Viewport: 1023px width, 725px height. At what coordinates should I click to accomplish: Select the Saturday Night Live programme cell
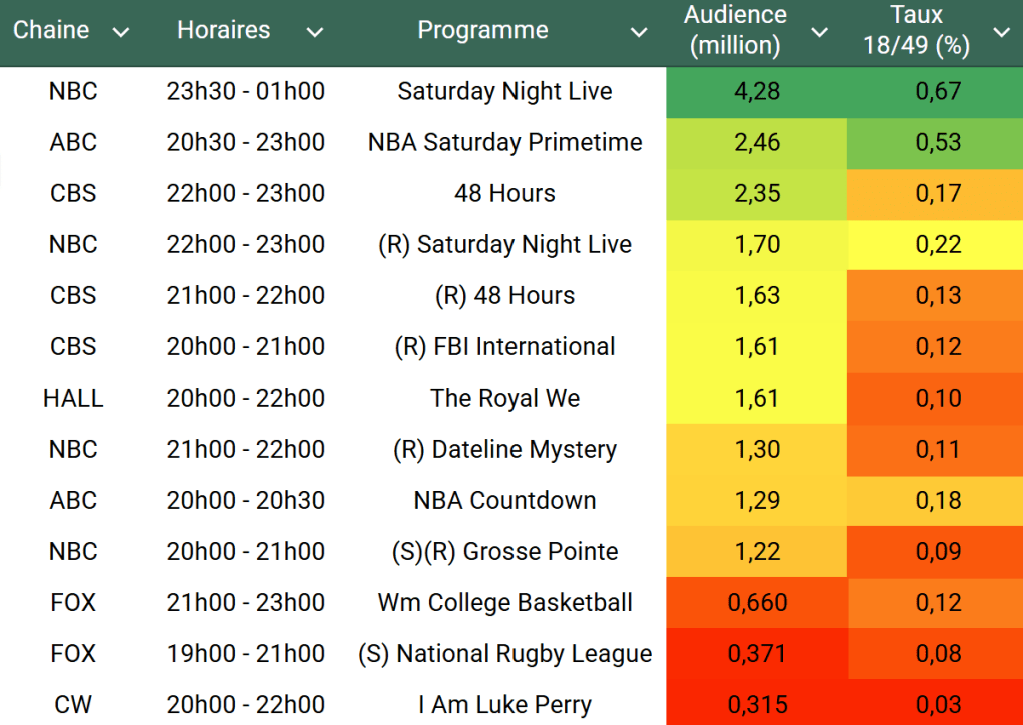pyautogui.click(x=505, y=91)
